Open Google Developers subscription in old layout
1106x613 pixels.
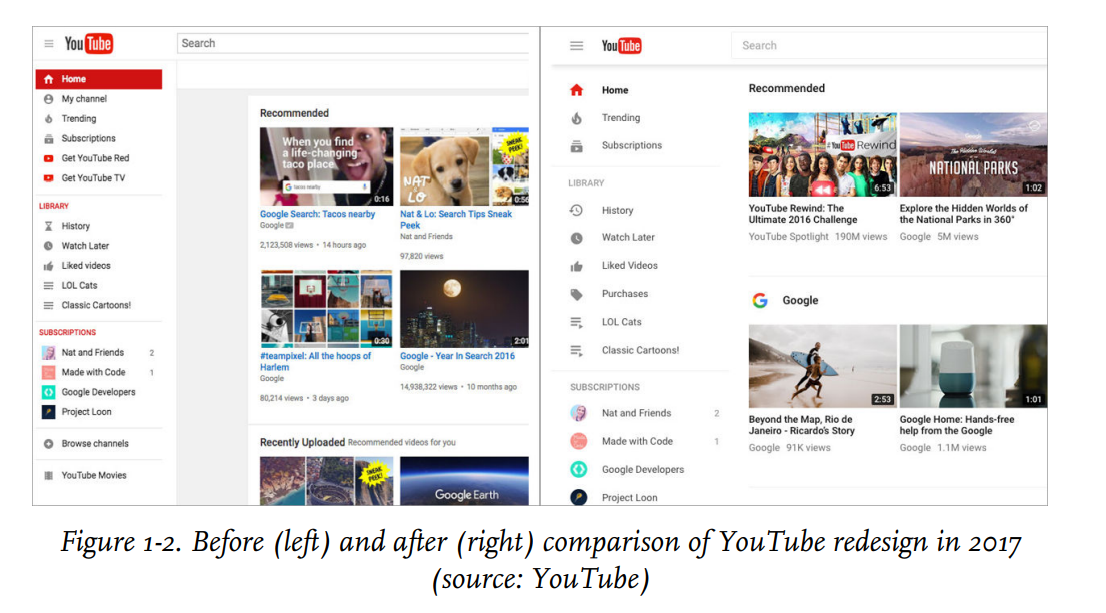tap(99, 392)
